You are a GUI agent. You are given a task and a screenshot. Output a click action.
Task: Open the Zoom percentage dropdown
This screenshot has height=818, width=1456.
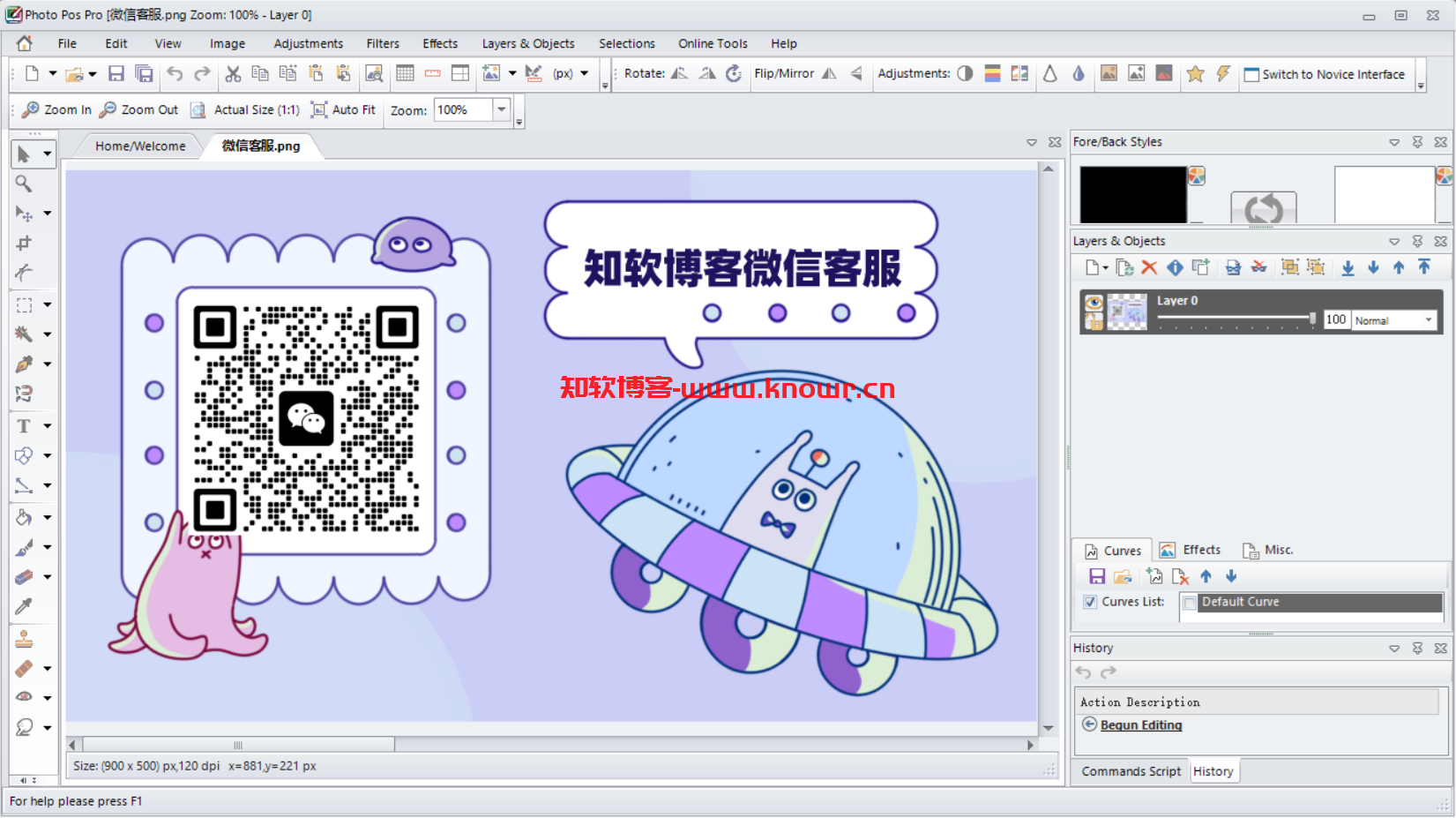(501, 109)
